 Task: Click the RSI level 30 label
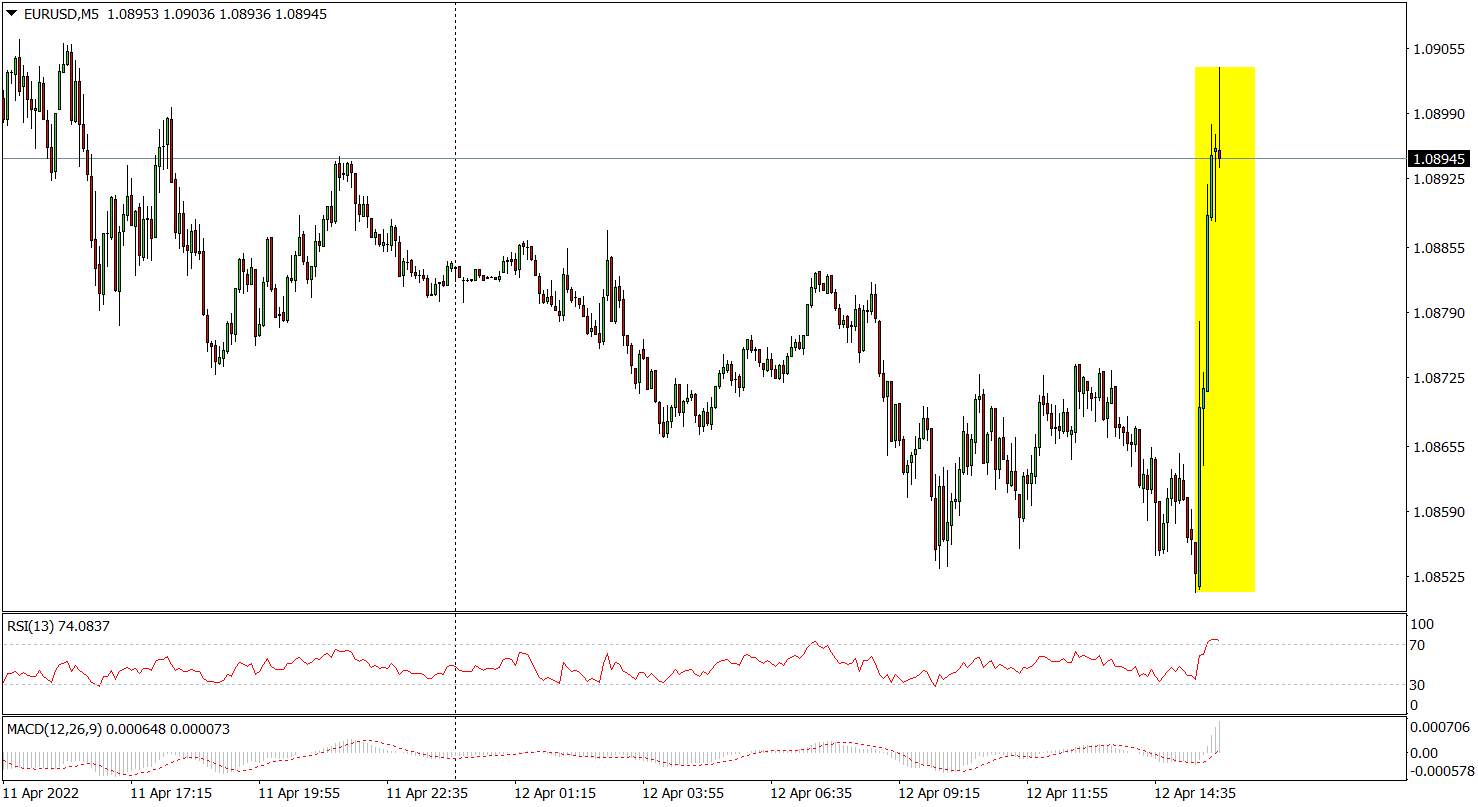pyautogui.click(x=1418, y=685)
